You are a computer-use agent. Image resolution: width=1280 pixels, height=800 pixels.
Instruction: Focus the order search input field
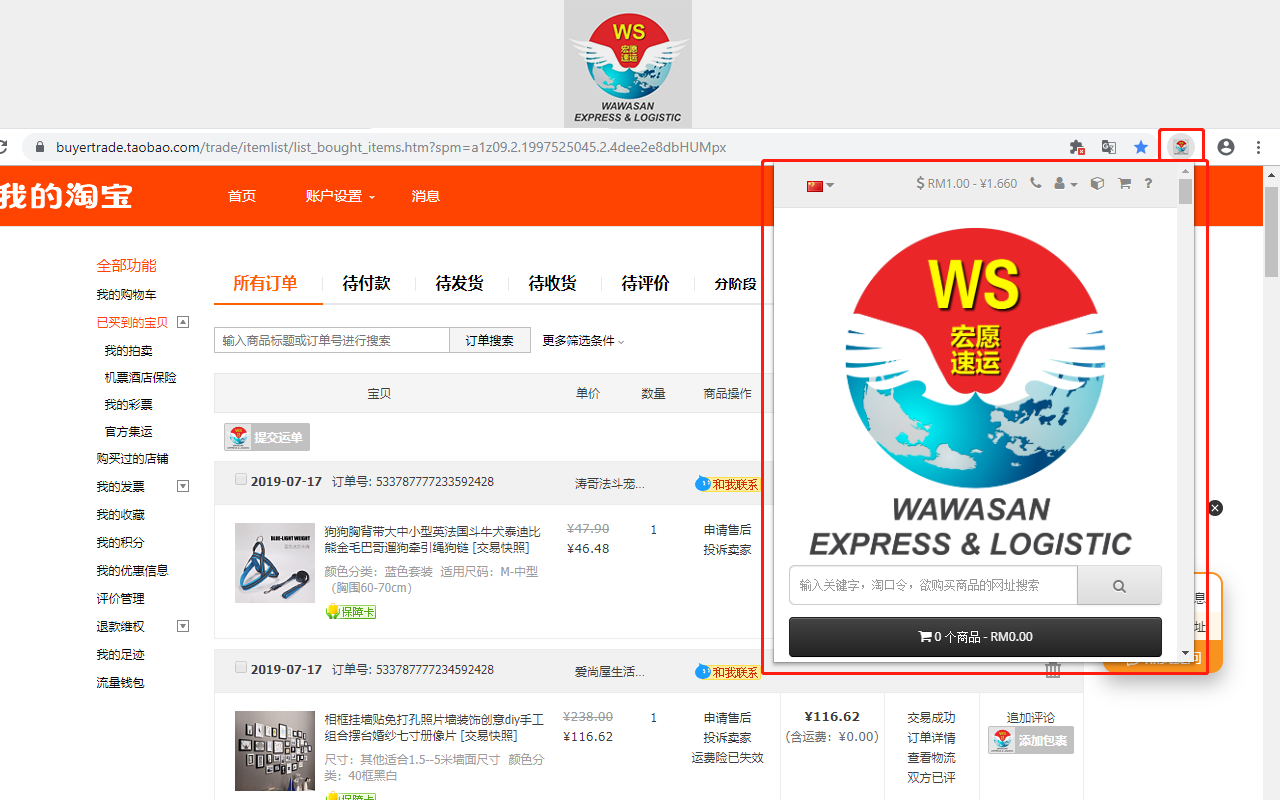pyautogui.click(x=332, y=340)
